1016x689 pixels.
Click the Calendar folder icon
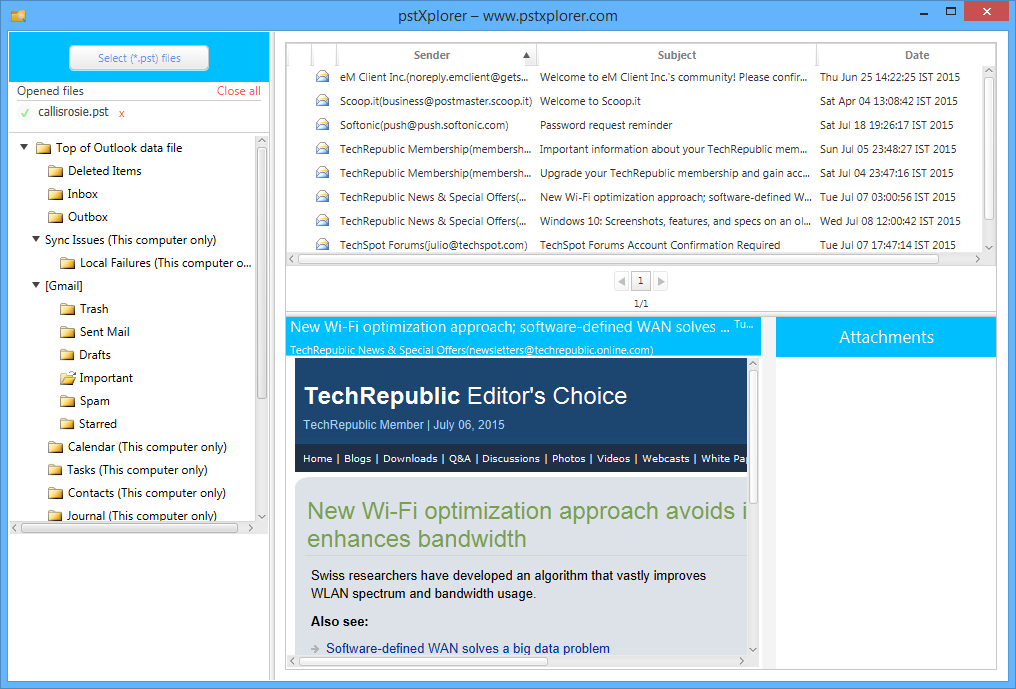(55, 447)
